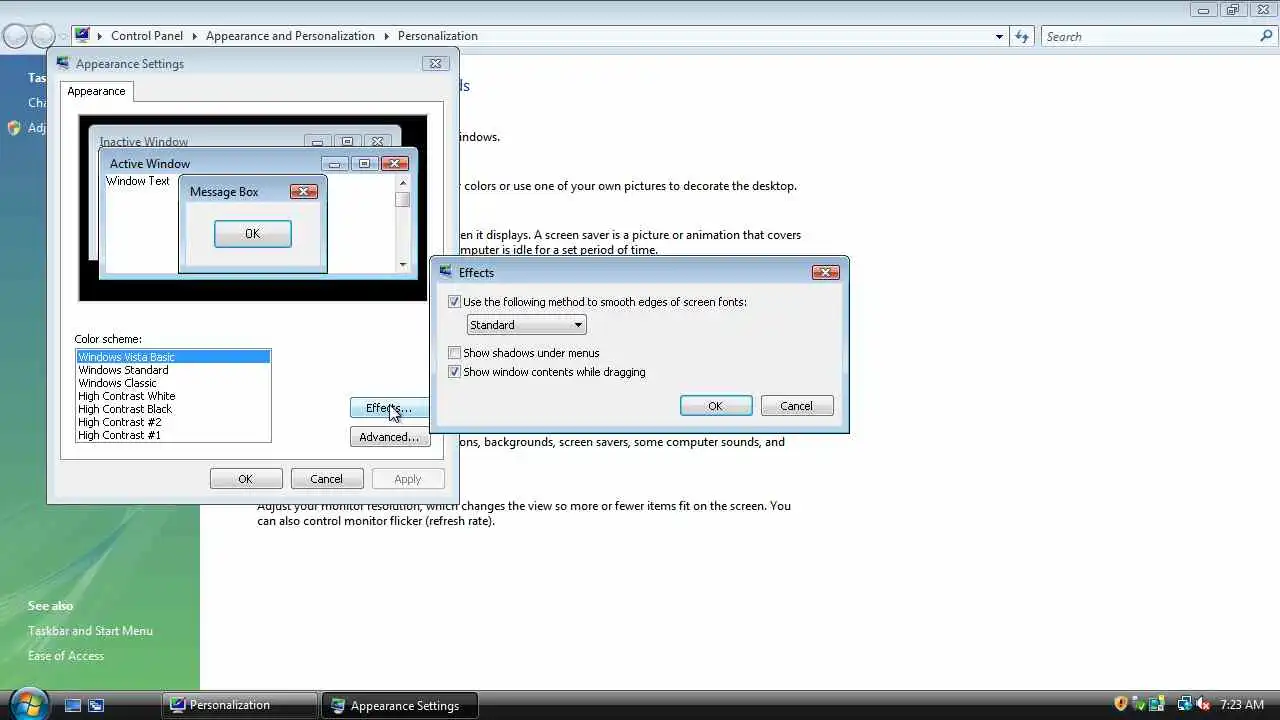Uncheck Show window contents while dragging
1280x720 pixels.
coord(454,372)
